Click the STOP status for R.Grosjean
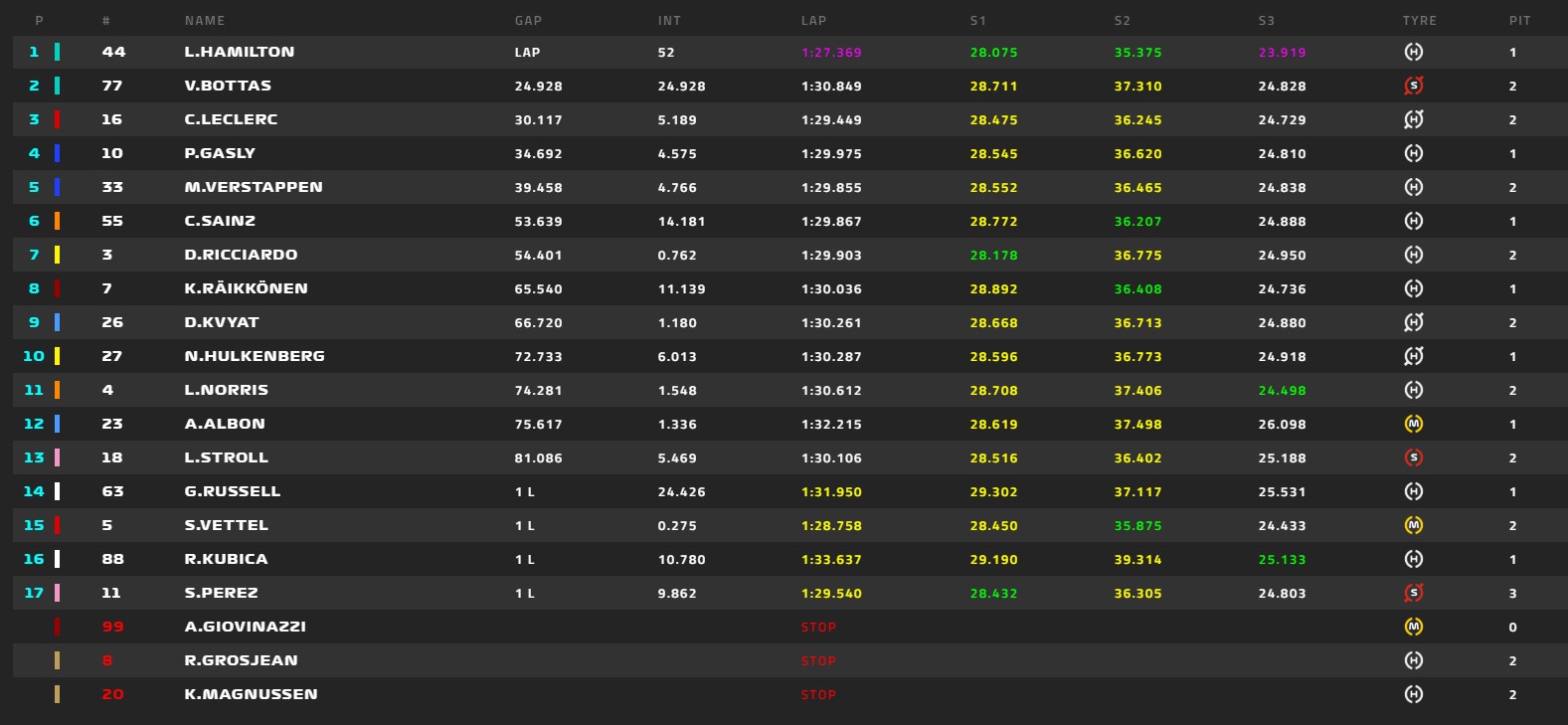 coord(818,660)
